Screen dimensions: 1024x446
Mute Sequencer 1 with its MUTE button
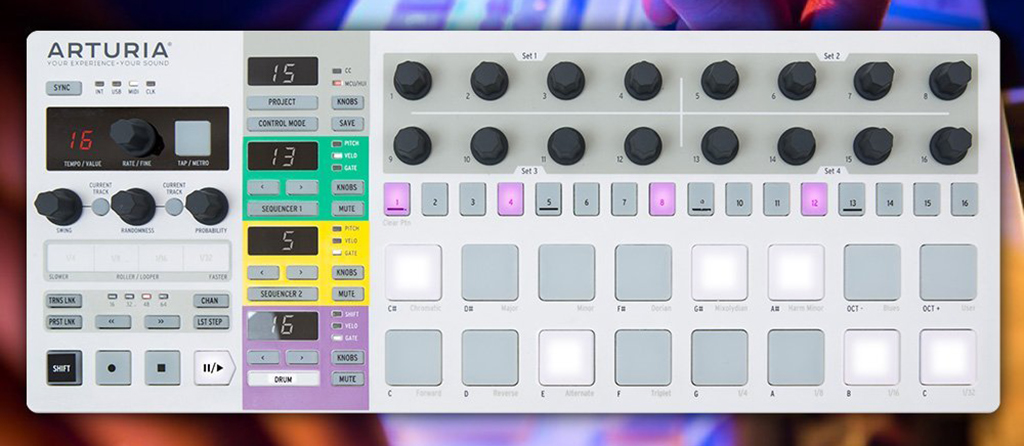pos(347,210)
